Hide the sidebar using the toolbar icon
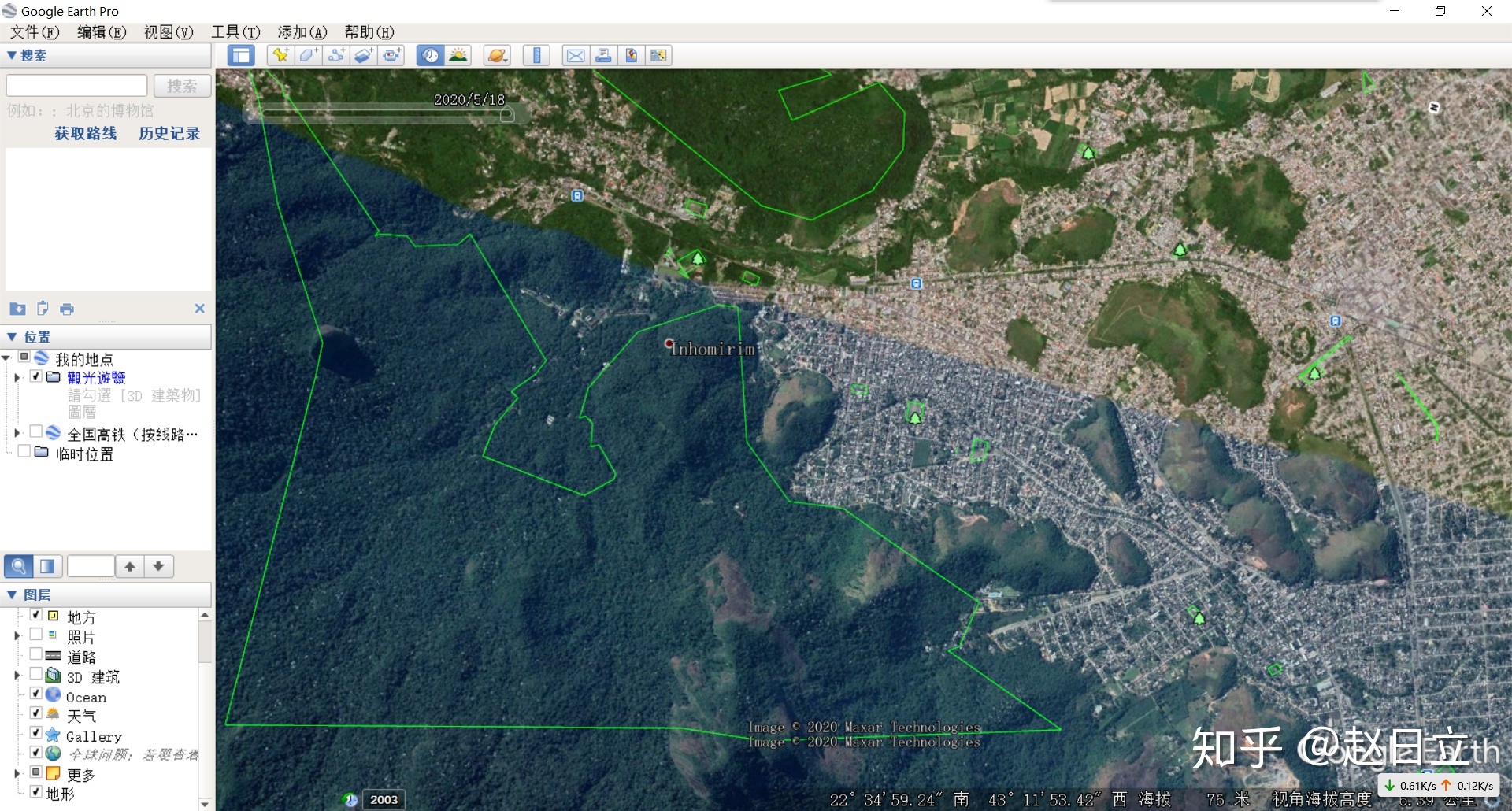Image resolution: width=1512 pixels, height=811 pixels. (241, 55)
